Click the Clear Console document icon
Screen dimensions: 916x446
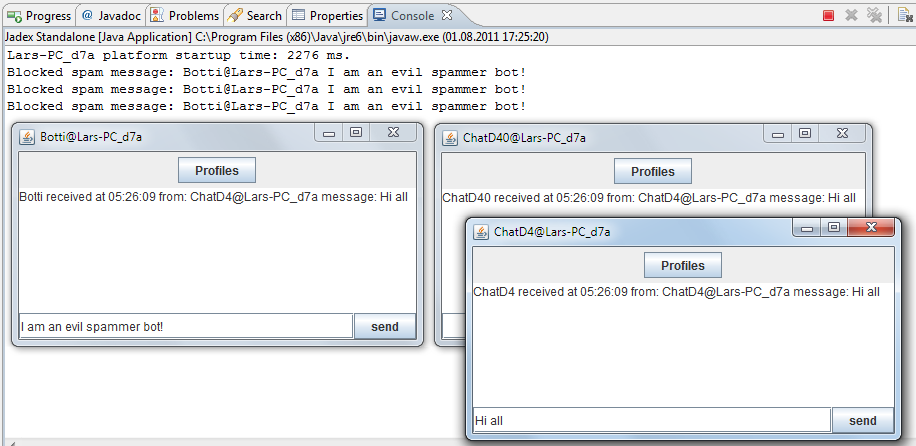(904, 15)
